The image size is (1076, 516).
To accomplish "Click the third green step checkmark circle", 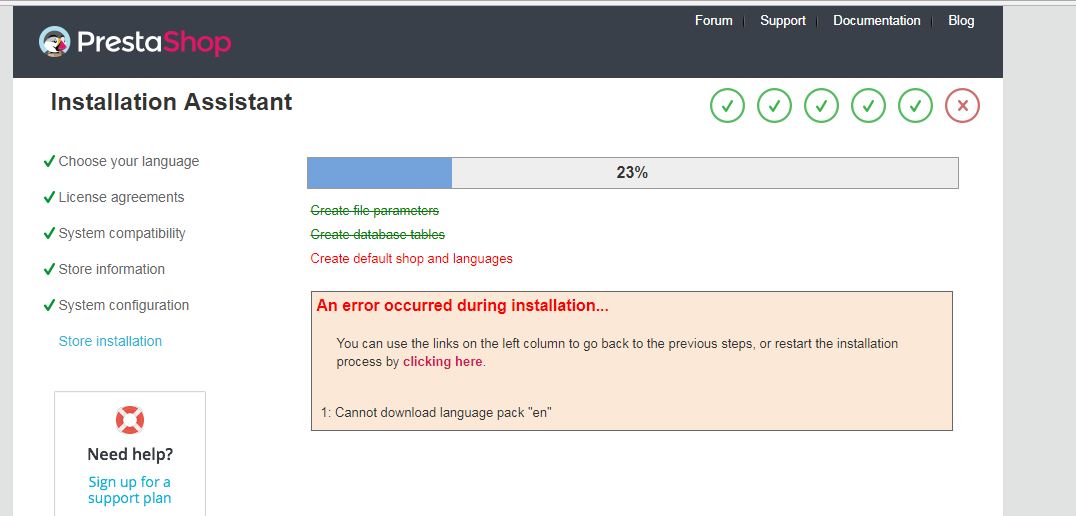I will [x=821, y=106].
